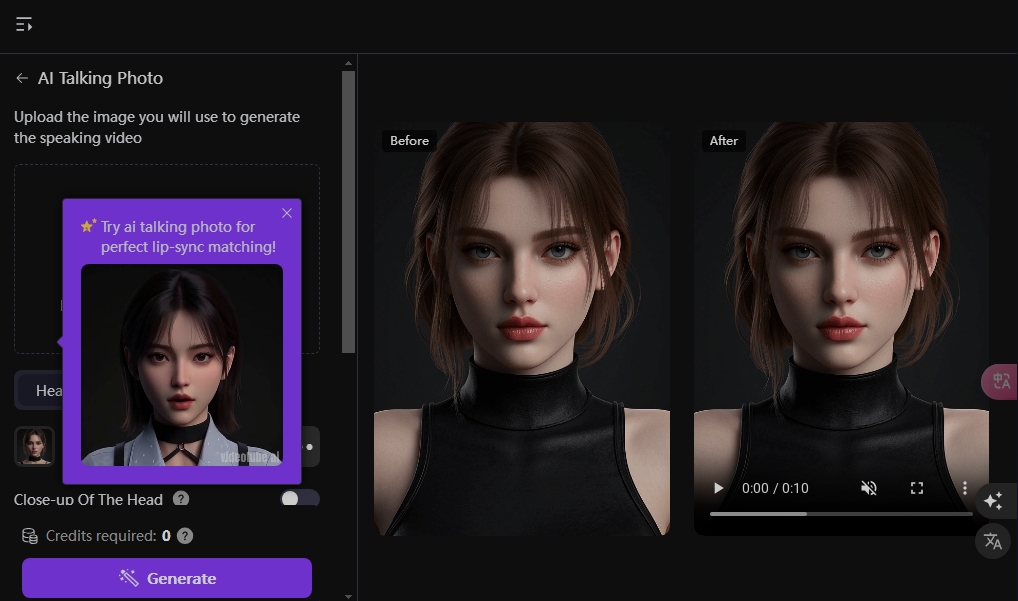Open the sidebar menu icon at top left
Viewport: 1018px width, 601px height.
24,24
